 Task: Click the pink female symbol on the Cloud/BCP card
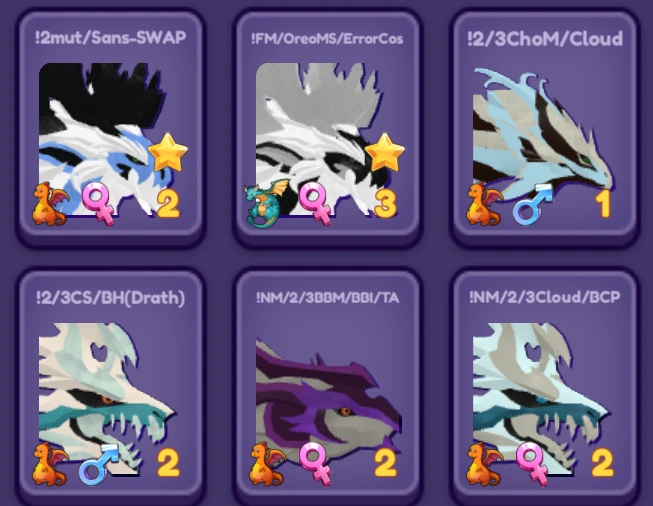[535, 464]
